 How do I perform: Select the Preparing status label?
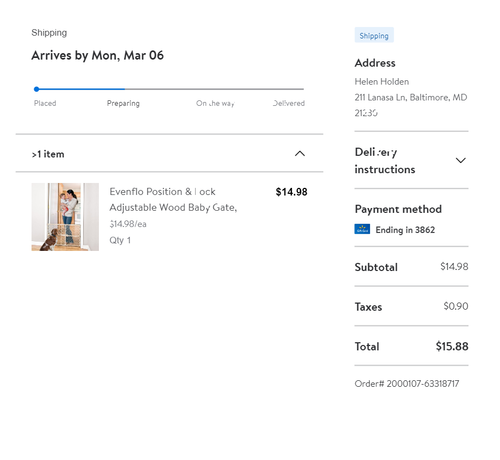click(123, 103)
